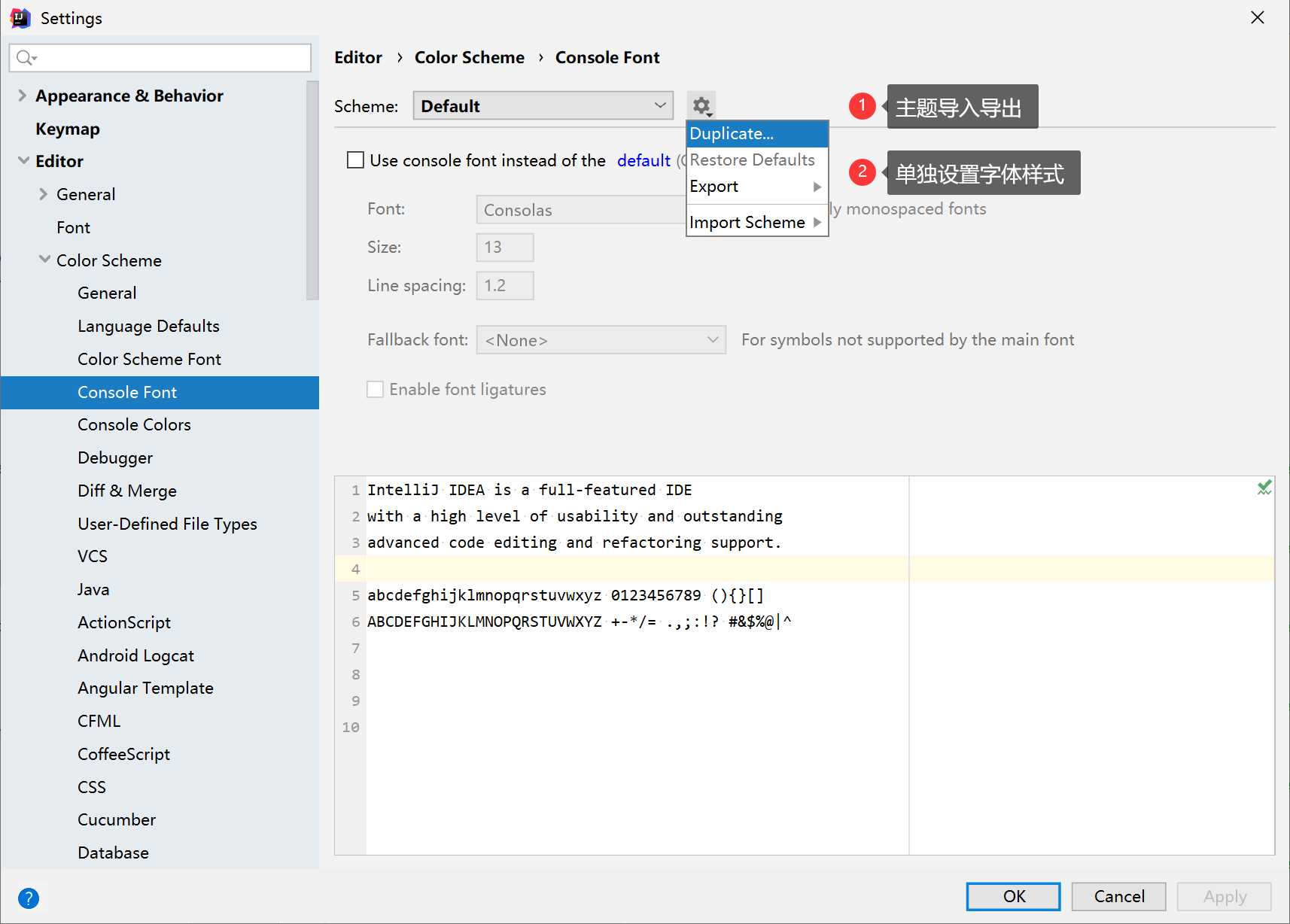Click the Editor breadcrumb
Screen dimensions: 1290x924
358,57
